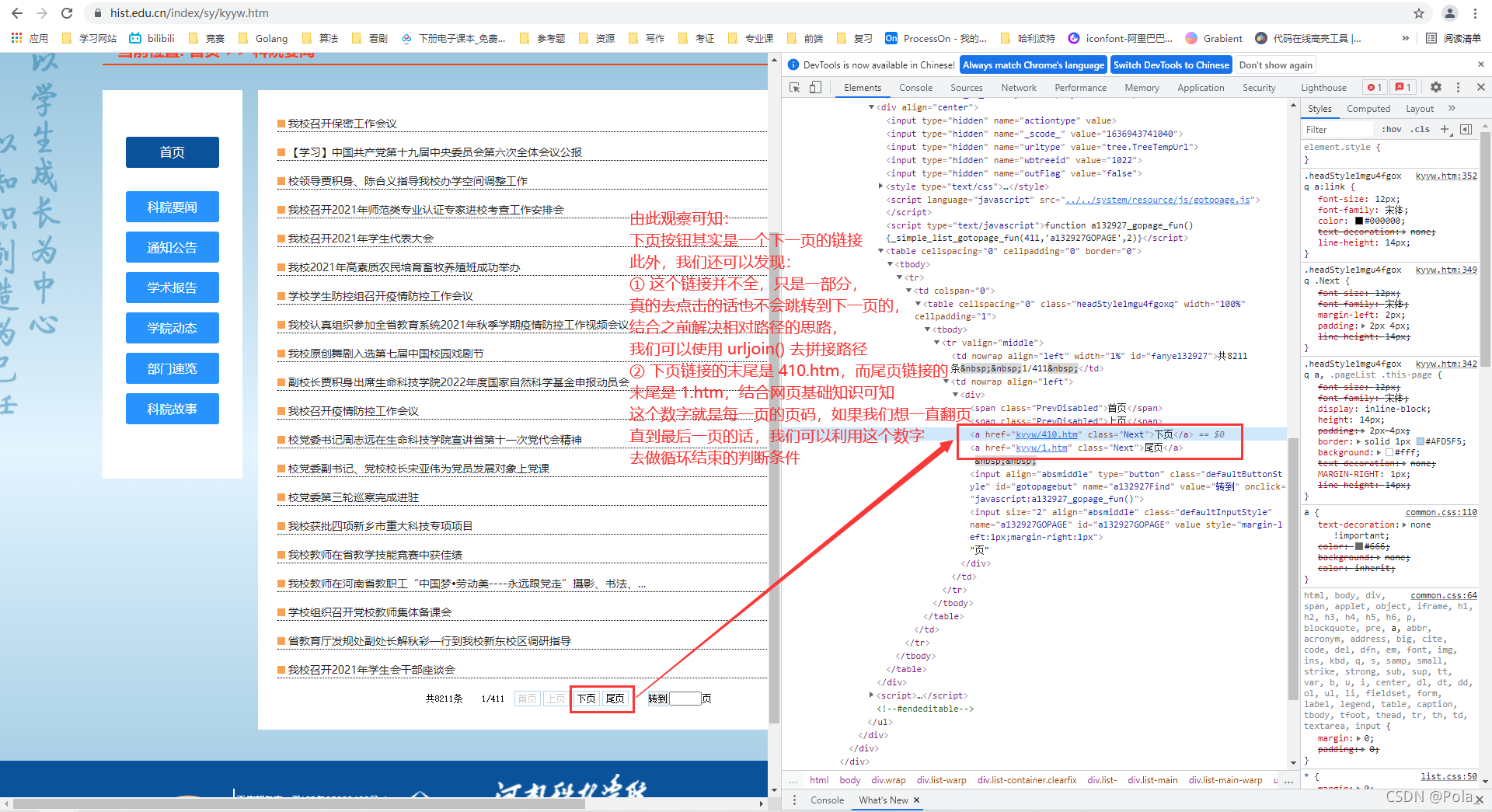1492x812 pixels.
Task: Open DevTools settings gear
Action: (1436, 87)
